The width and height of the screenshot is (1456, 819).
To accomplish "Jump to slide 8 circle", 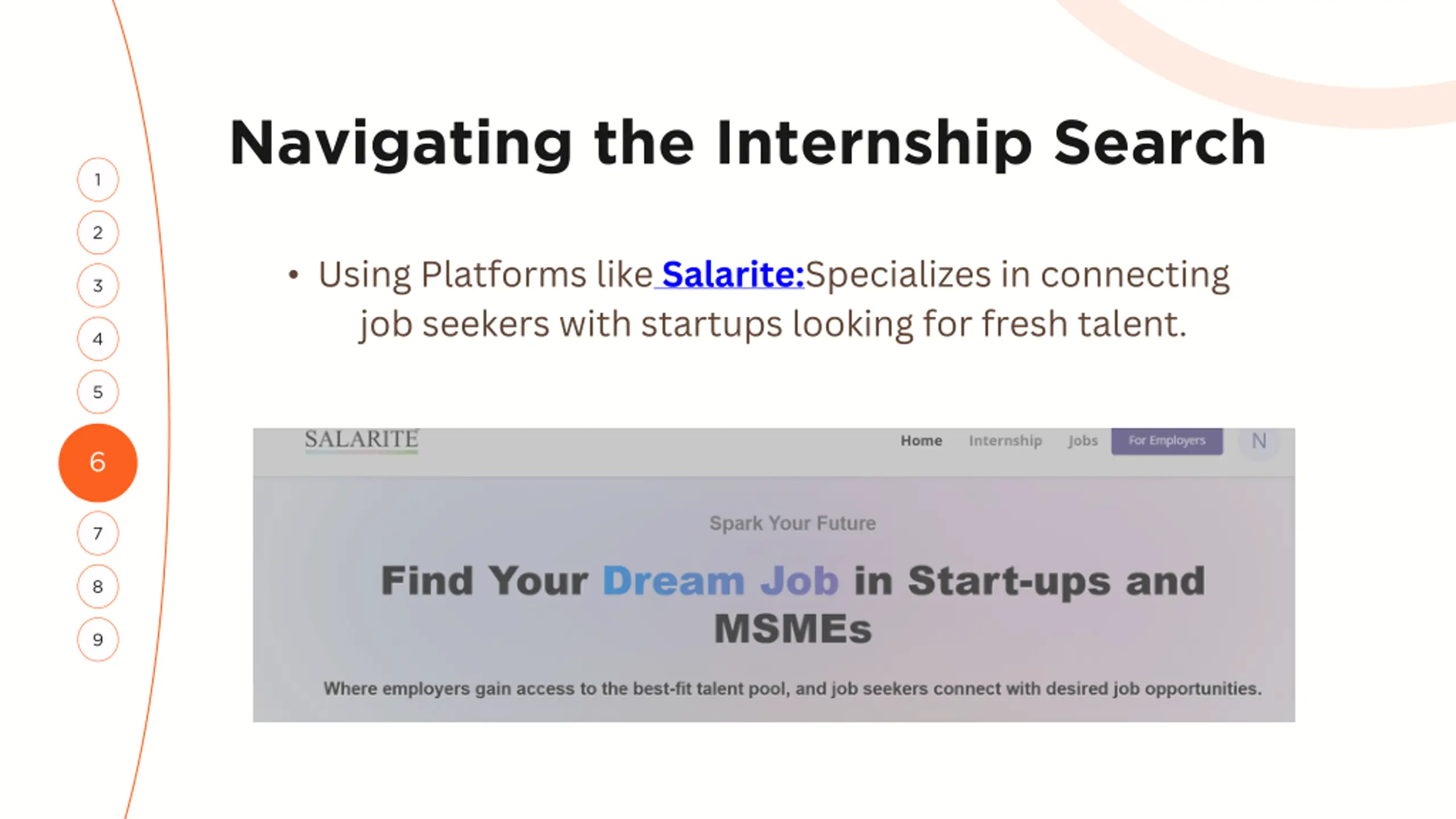I will tap(98, 586).
